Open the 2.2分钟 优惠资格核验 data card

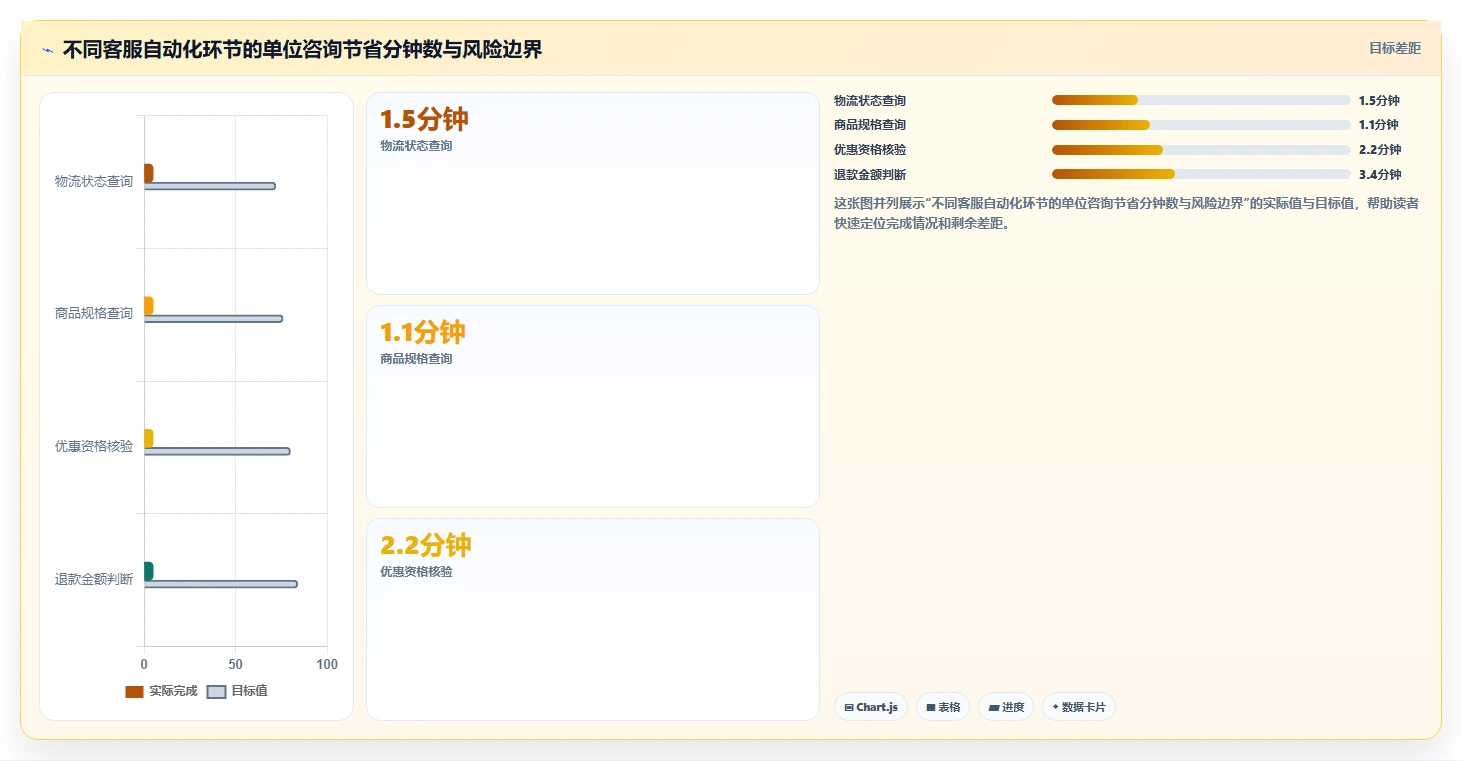click(593, 619)
